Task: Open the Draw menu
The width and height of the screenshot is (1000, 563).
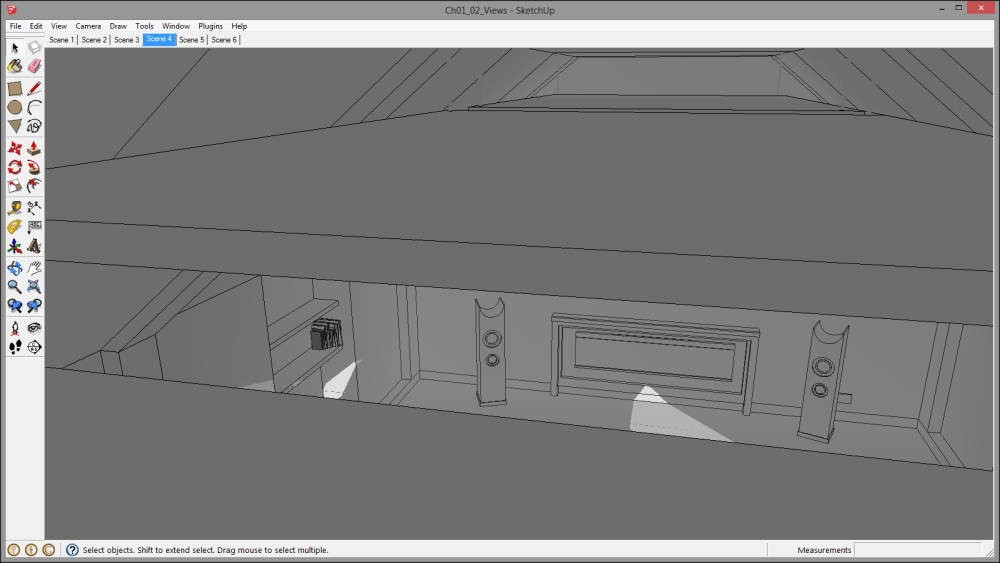Action: (x=118, y=26)
